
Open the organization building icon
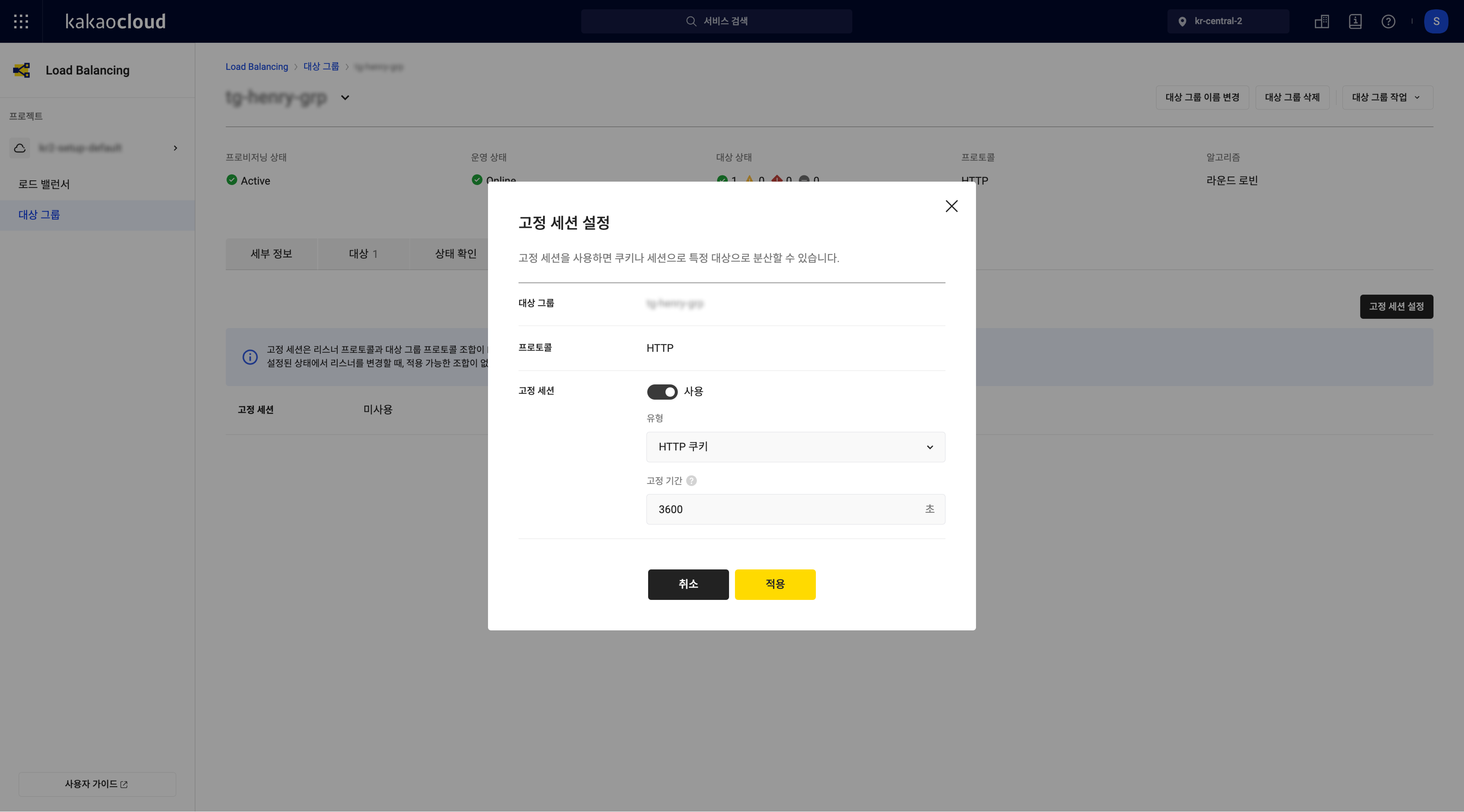(1322, 22)
